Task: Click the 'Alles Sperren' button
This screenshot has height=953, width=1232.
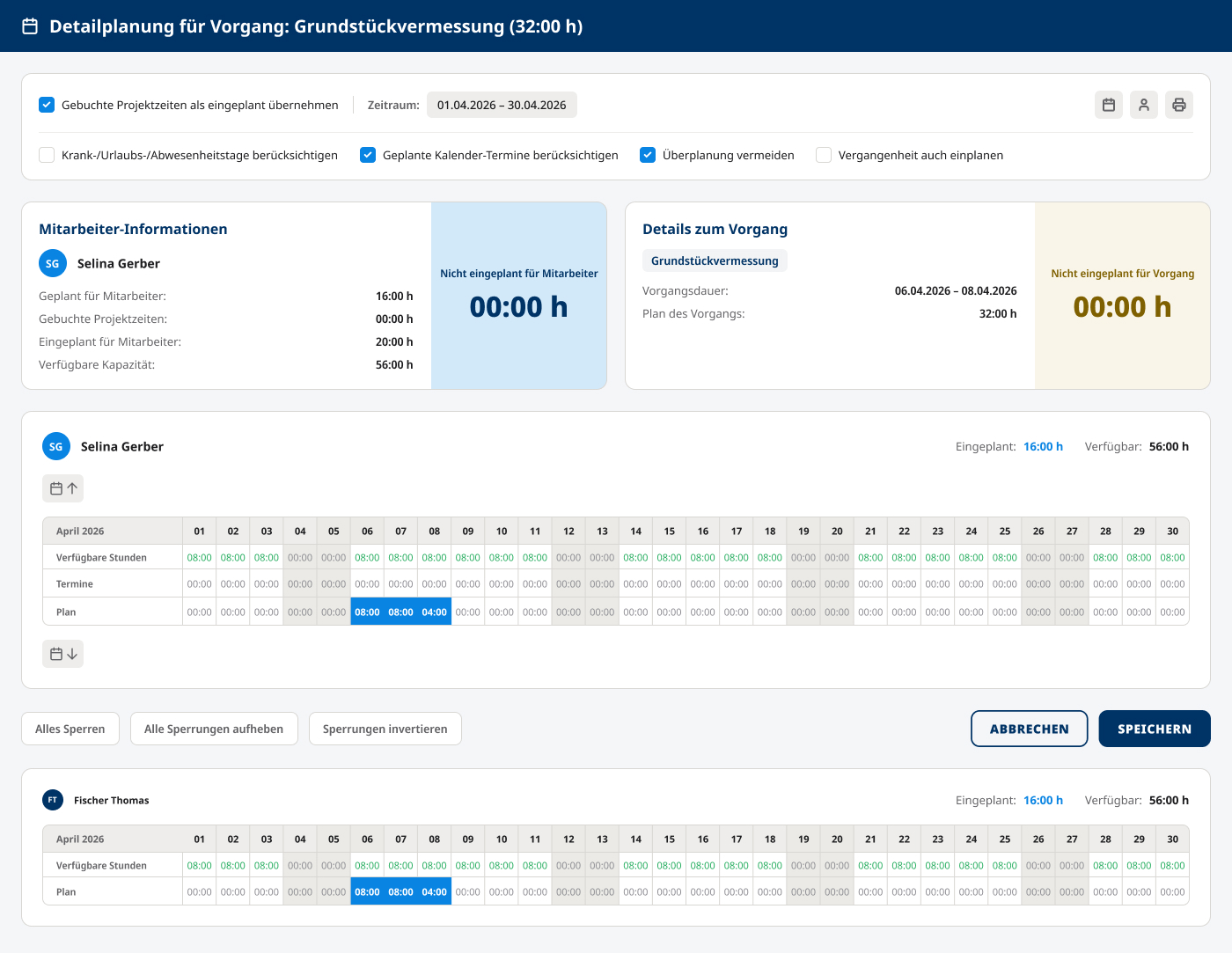Action: pos(70,729)
